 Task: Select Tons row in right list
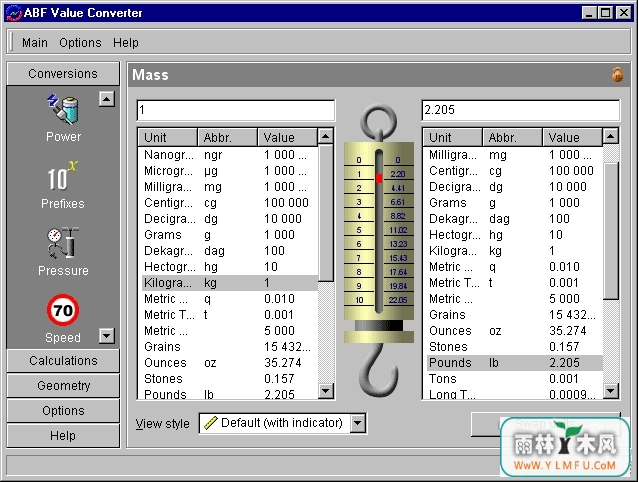[x=513, y=379]
